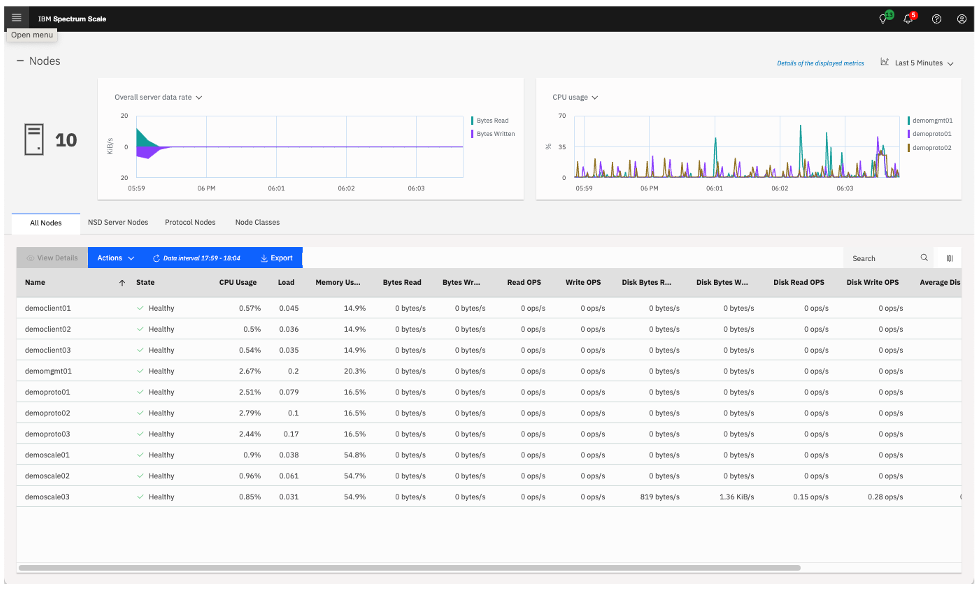Click the search magnifier icon in table toolbar
Screen dimensions: 980x591
point(924,258)
